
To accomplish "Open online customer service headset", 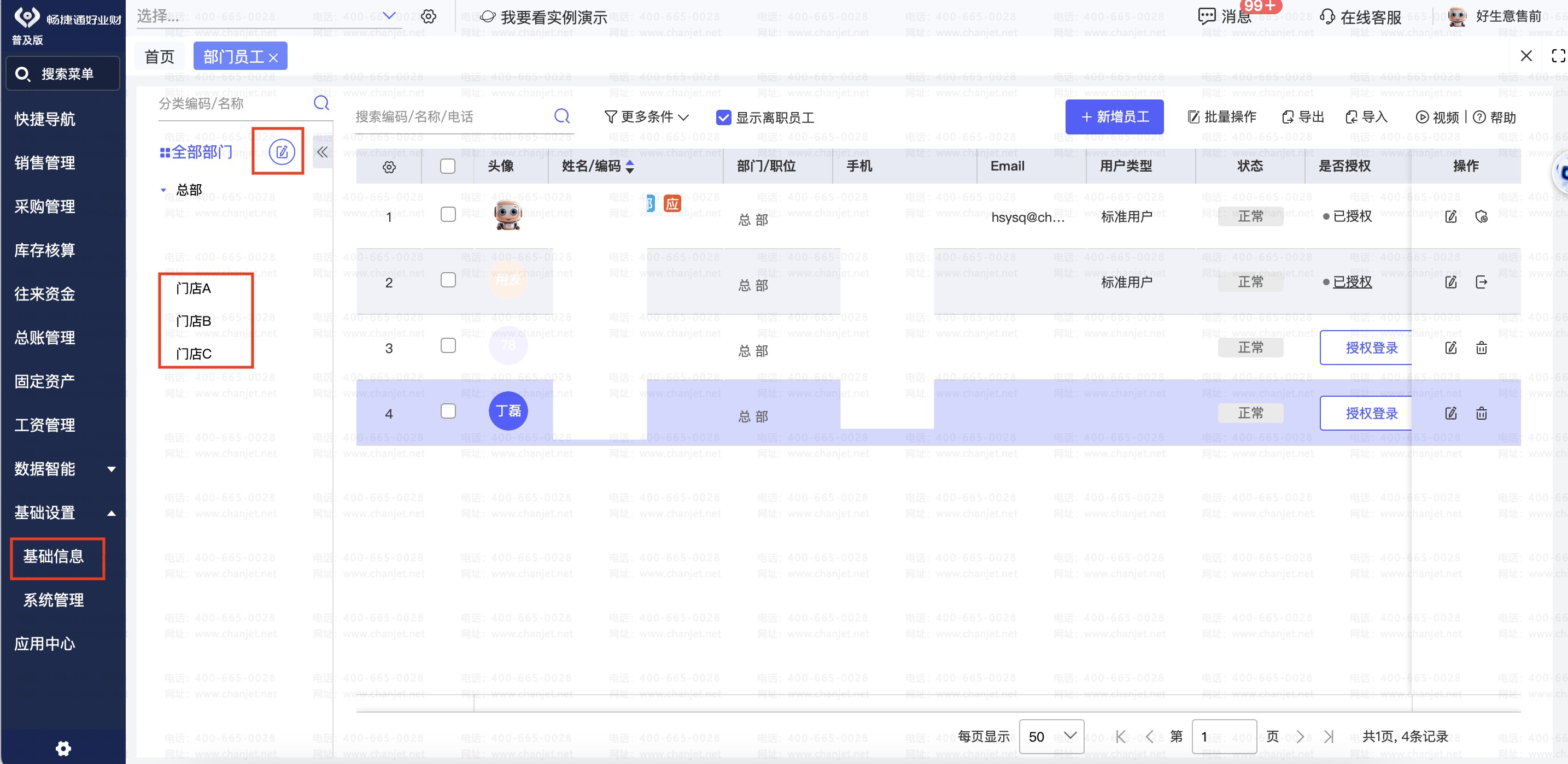I will point(1327,17).
